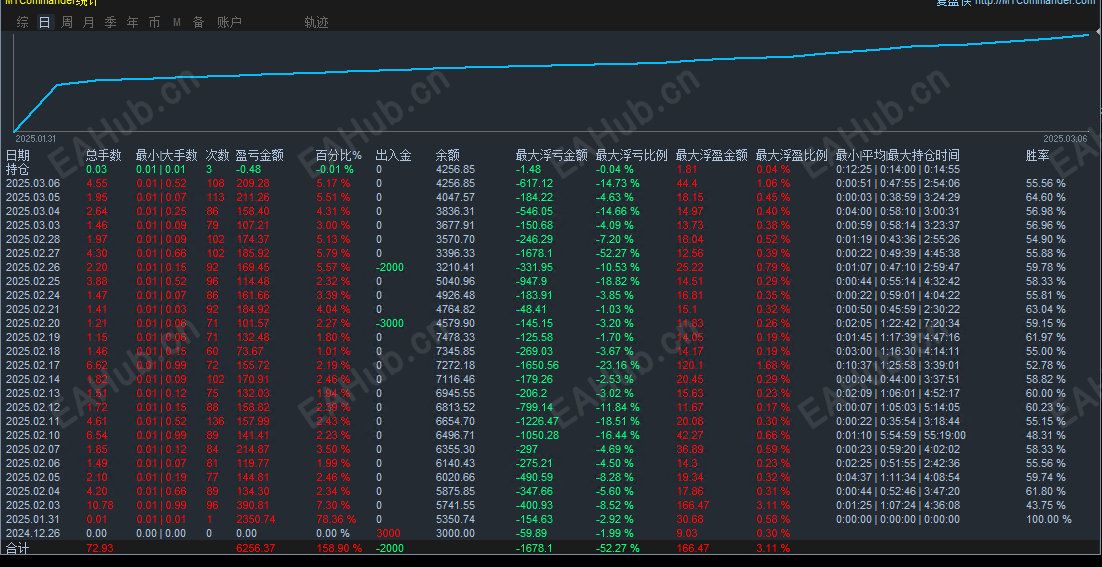Click the 出入金 column header
Image resolution: width=1102 pixels, height=567 pixels.
[x=394, y=155]
